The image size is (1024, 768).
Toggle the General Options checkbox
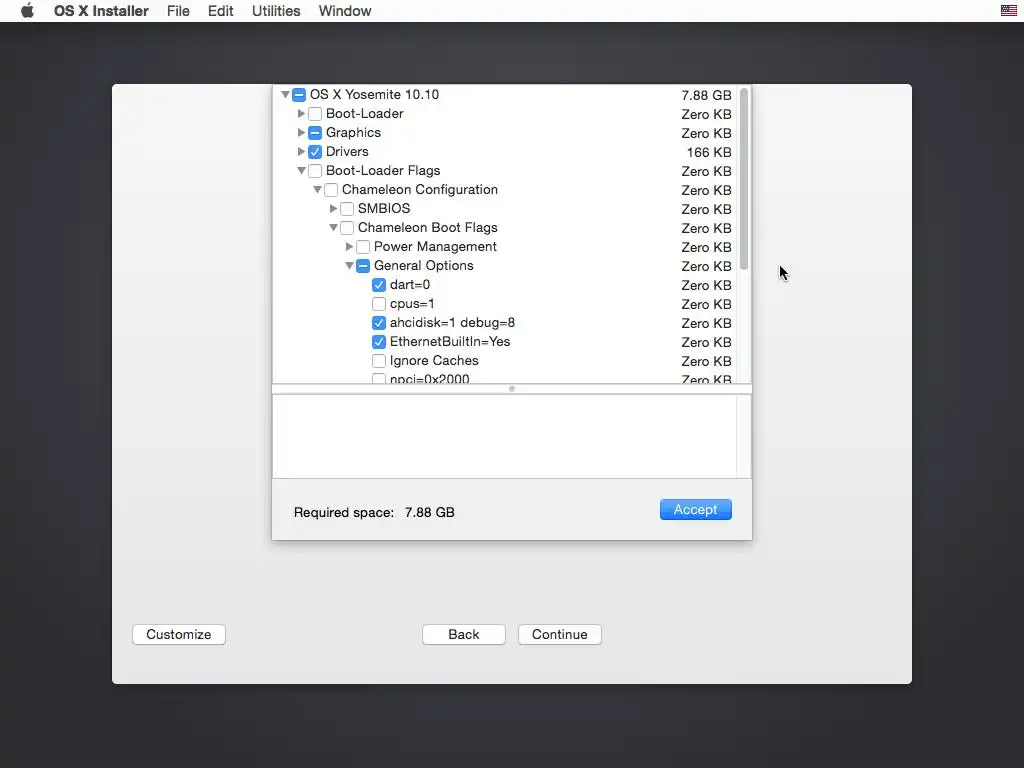363,266
